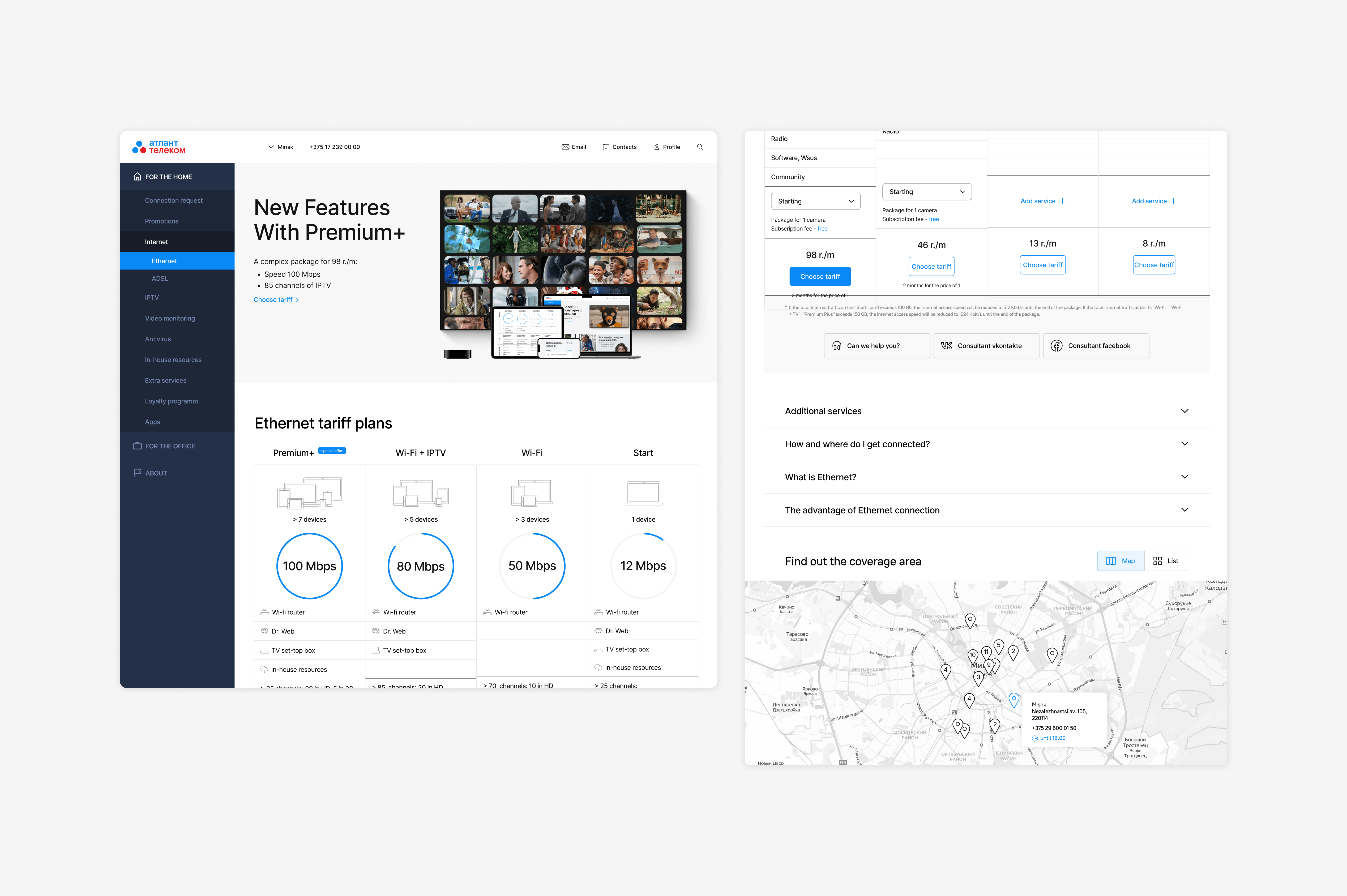The image size is (1347, 896).
Task: Open Starting dropdown in 98 r./m column
Action: click(x=815, y=201)
